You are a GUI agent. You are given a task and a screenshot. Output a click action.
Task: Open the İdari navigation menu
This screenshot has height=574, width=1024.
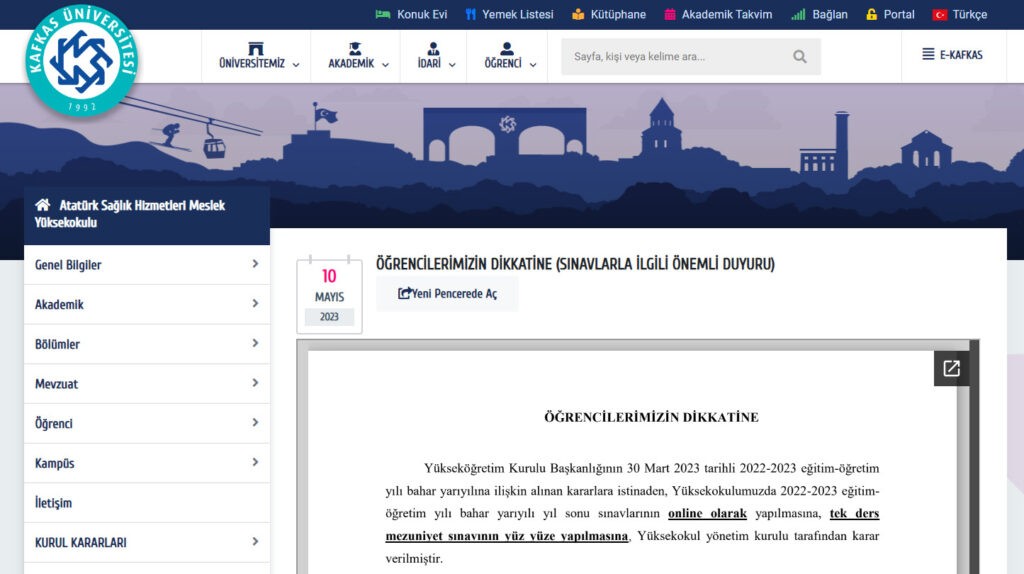pos(434,57)
